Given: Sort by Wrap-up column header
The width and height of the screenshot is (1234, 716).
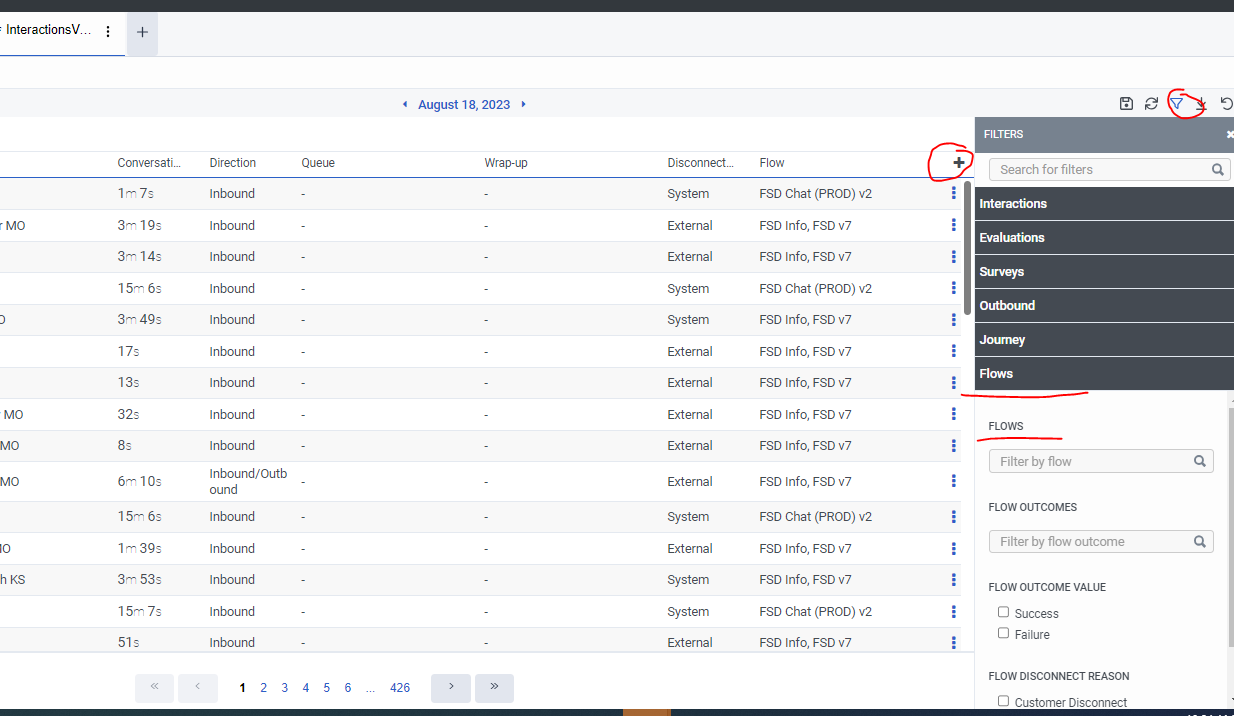Looking at the screenshot, I should click(x=506, y=163).
